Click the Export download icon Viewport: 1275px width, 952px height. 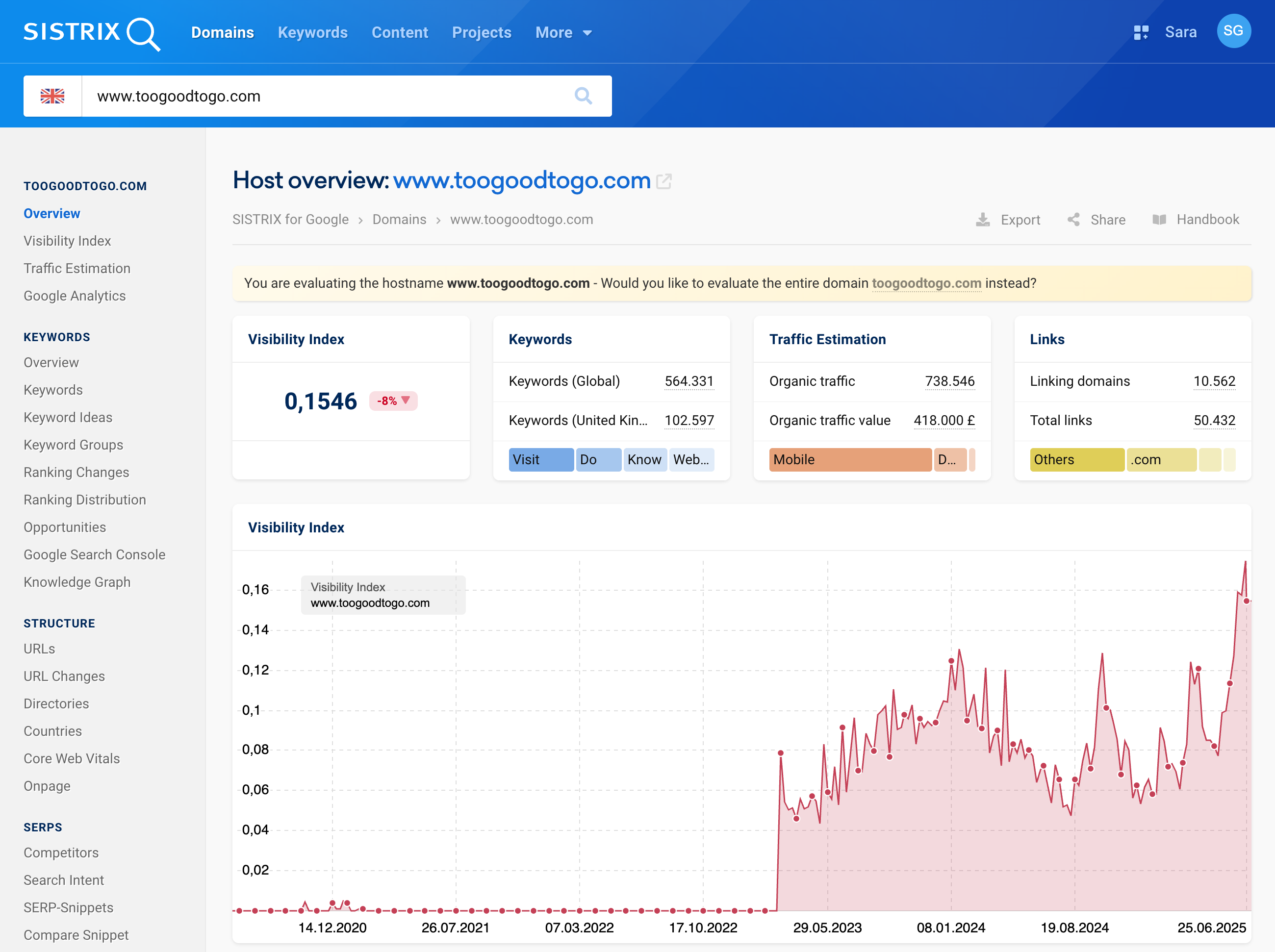tap(982, 220)
